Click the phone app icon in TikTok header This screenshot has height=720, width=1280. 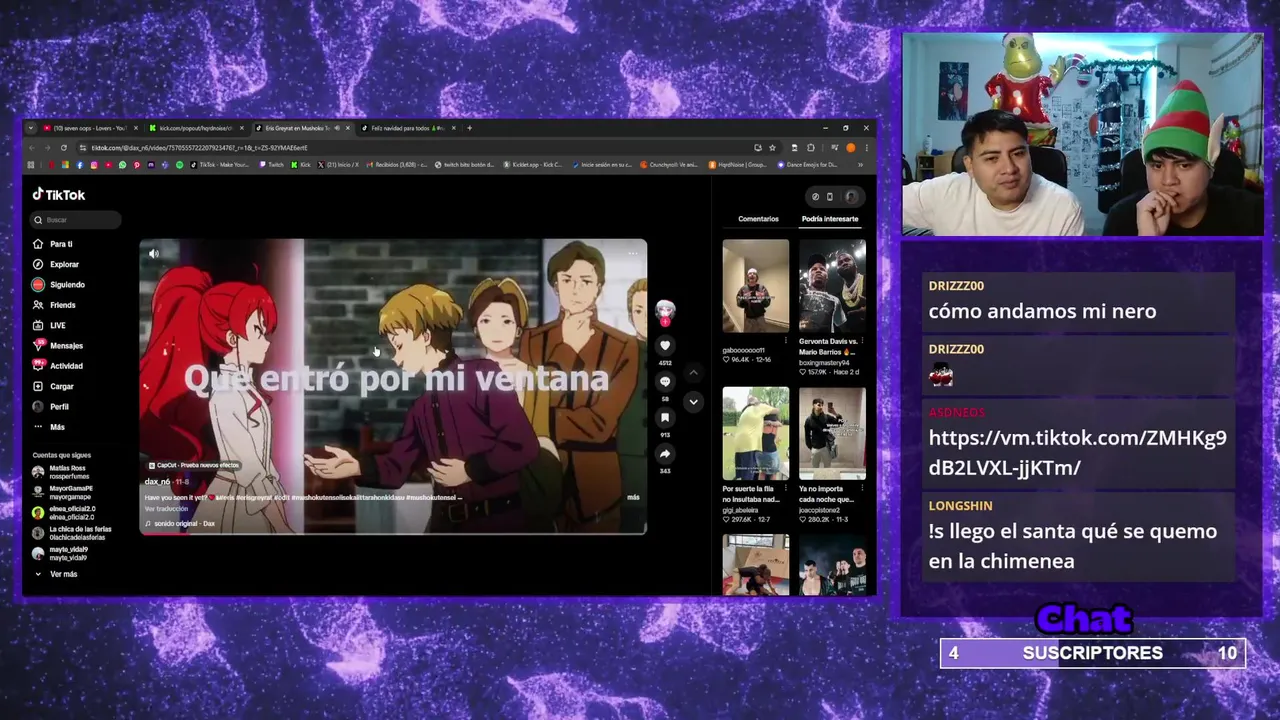pyautogui.click(x=831, y=197)
